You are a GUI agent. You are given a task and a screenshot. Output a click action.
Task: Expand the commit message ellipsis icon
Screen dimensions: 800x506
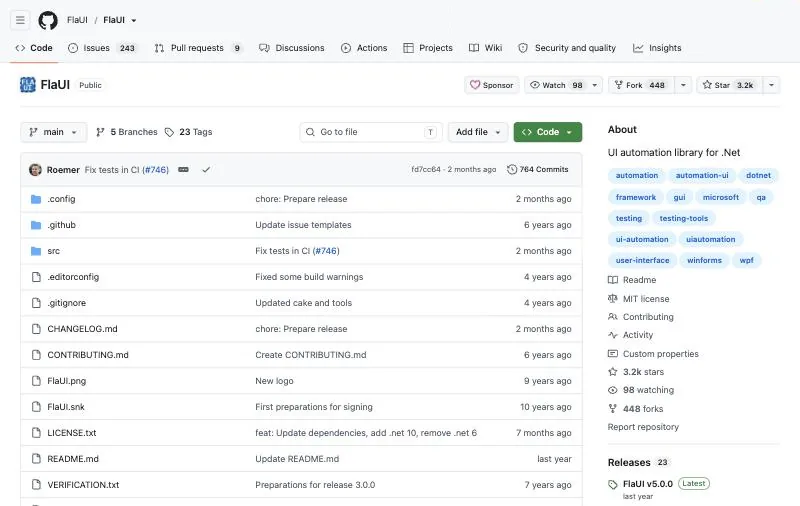pos(183,169)
